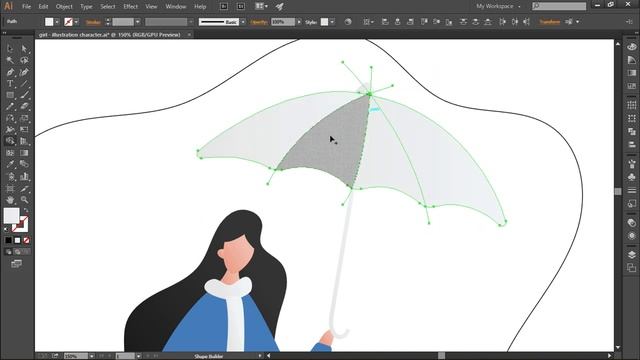Screen dimensions: 640x360
Task: Open the Symbols panel (club icon)
Action: [x=631, y=177]
